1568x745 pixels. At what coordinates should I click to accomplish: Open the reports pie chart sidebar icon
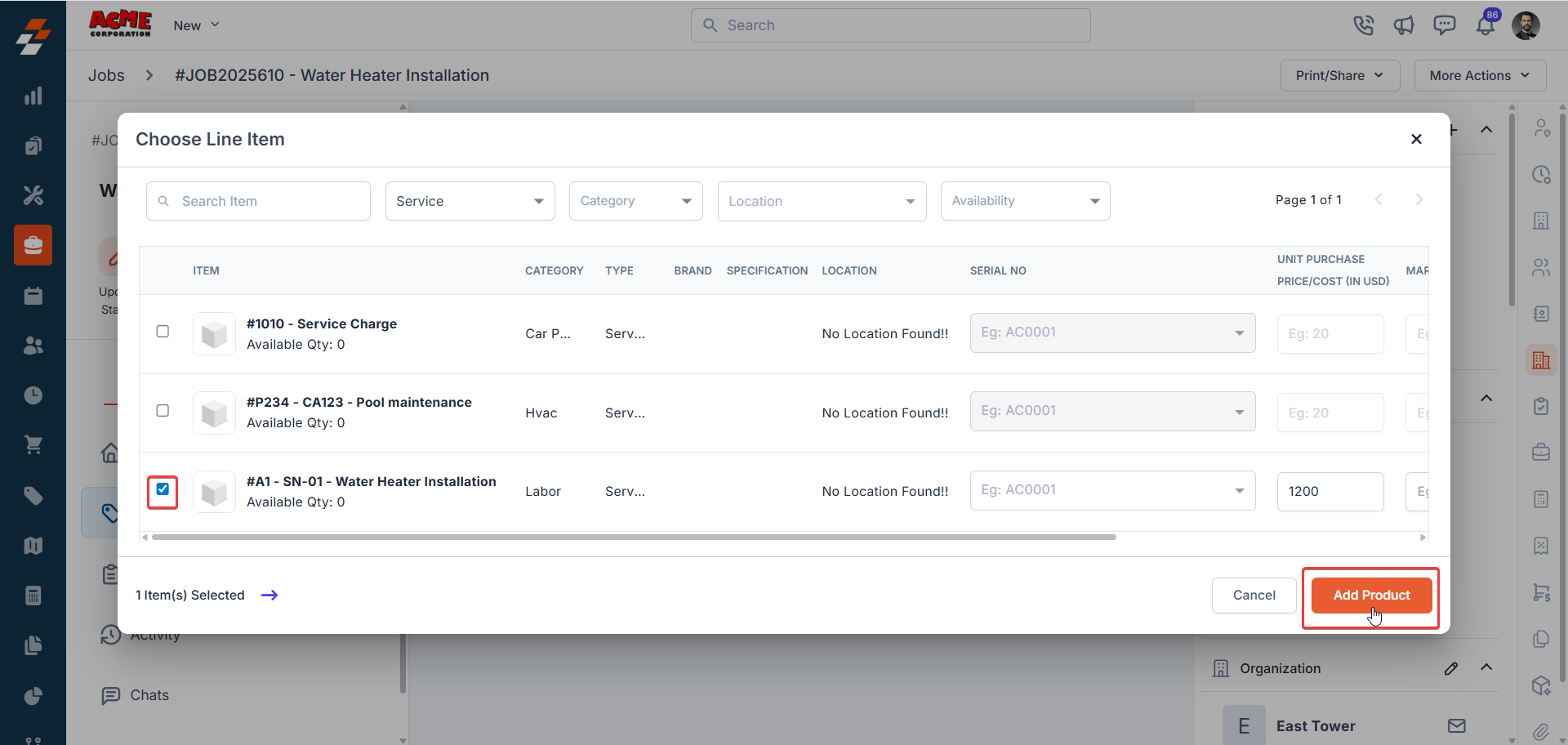point(33,696)
